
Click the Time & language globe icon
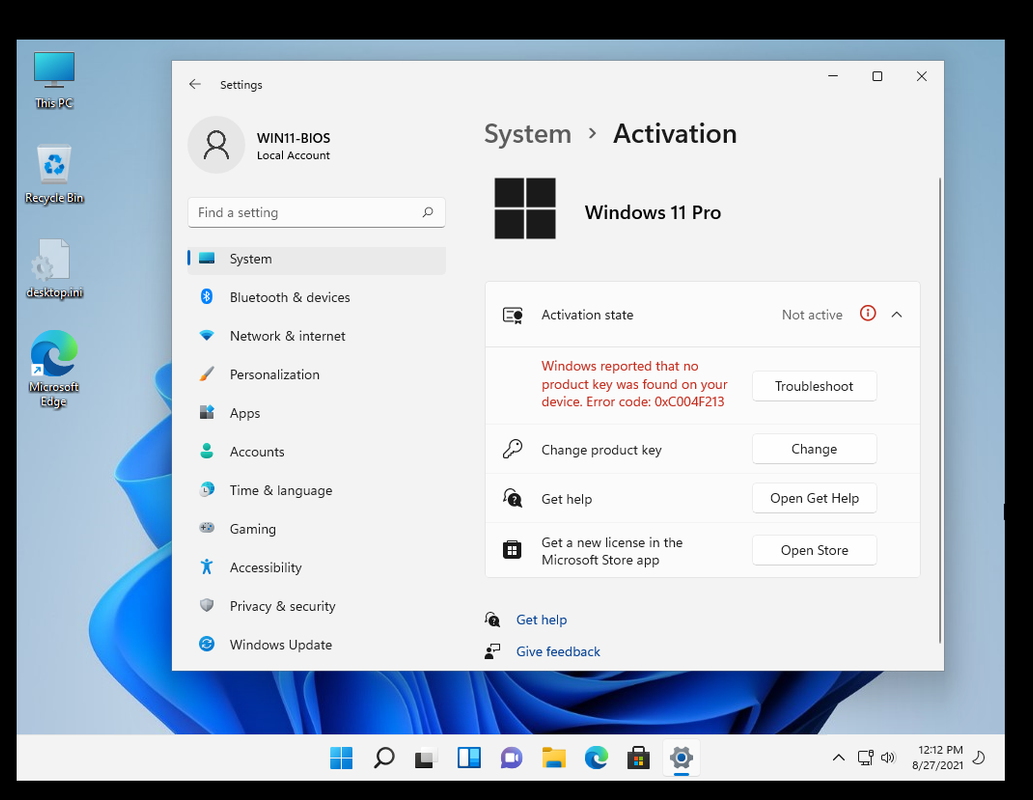pos(206,490)
